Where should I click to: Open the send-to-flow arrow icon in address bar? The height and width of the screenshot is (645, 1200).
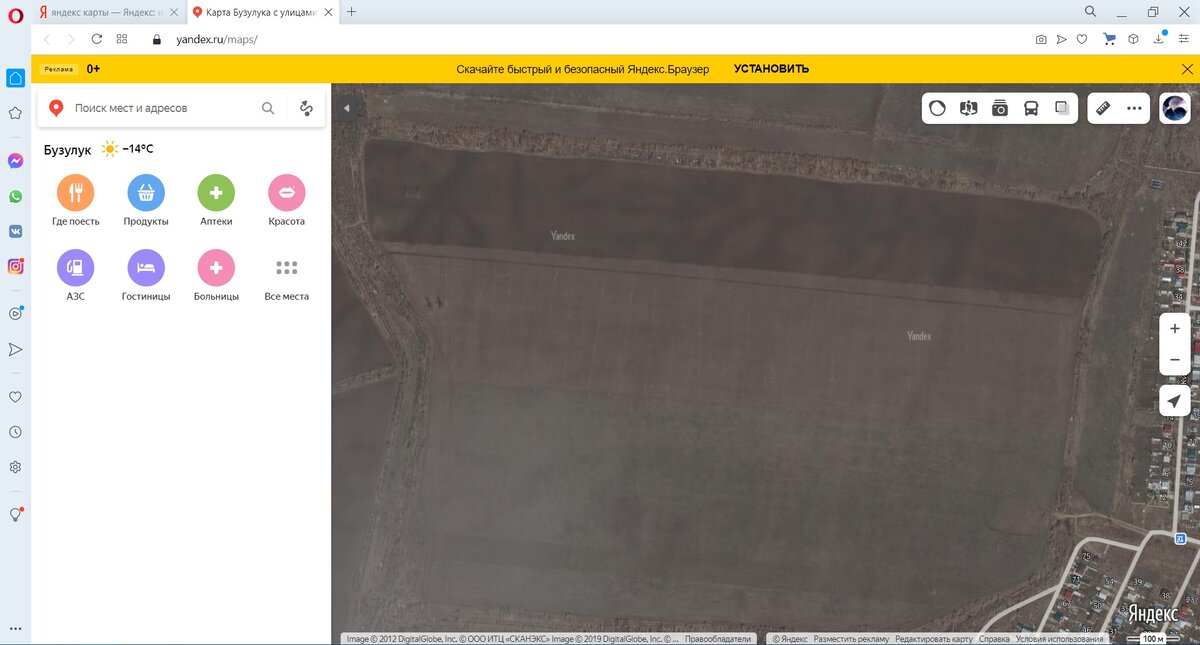1062,40
